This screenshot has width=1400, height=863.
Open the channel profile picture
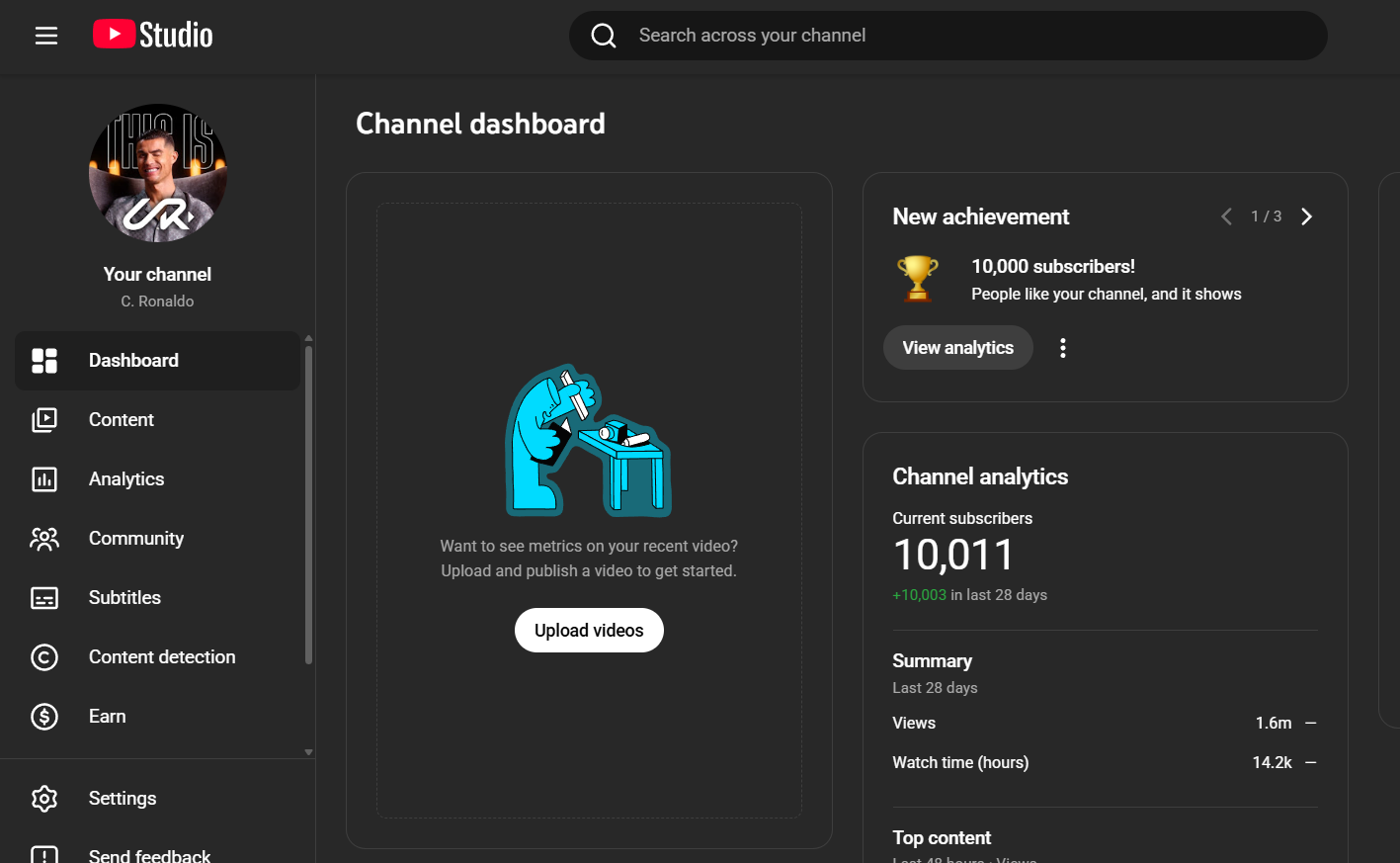pos(158,173)
